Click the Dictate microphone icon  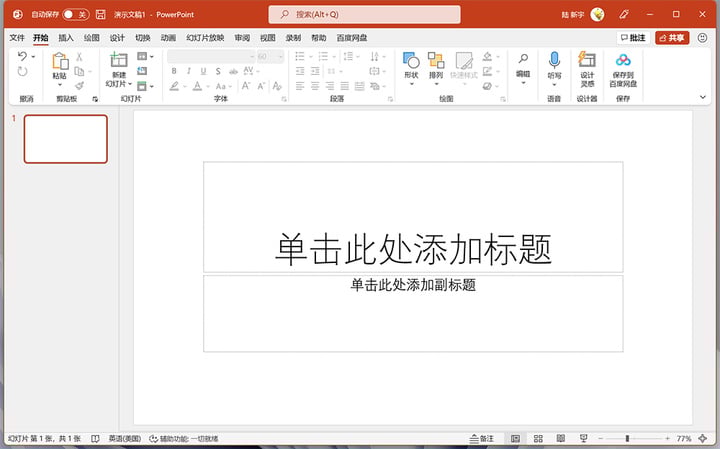click(554, 60)
